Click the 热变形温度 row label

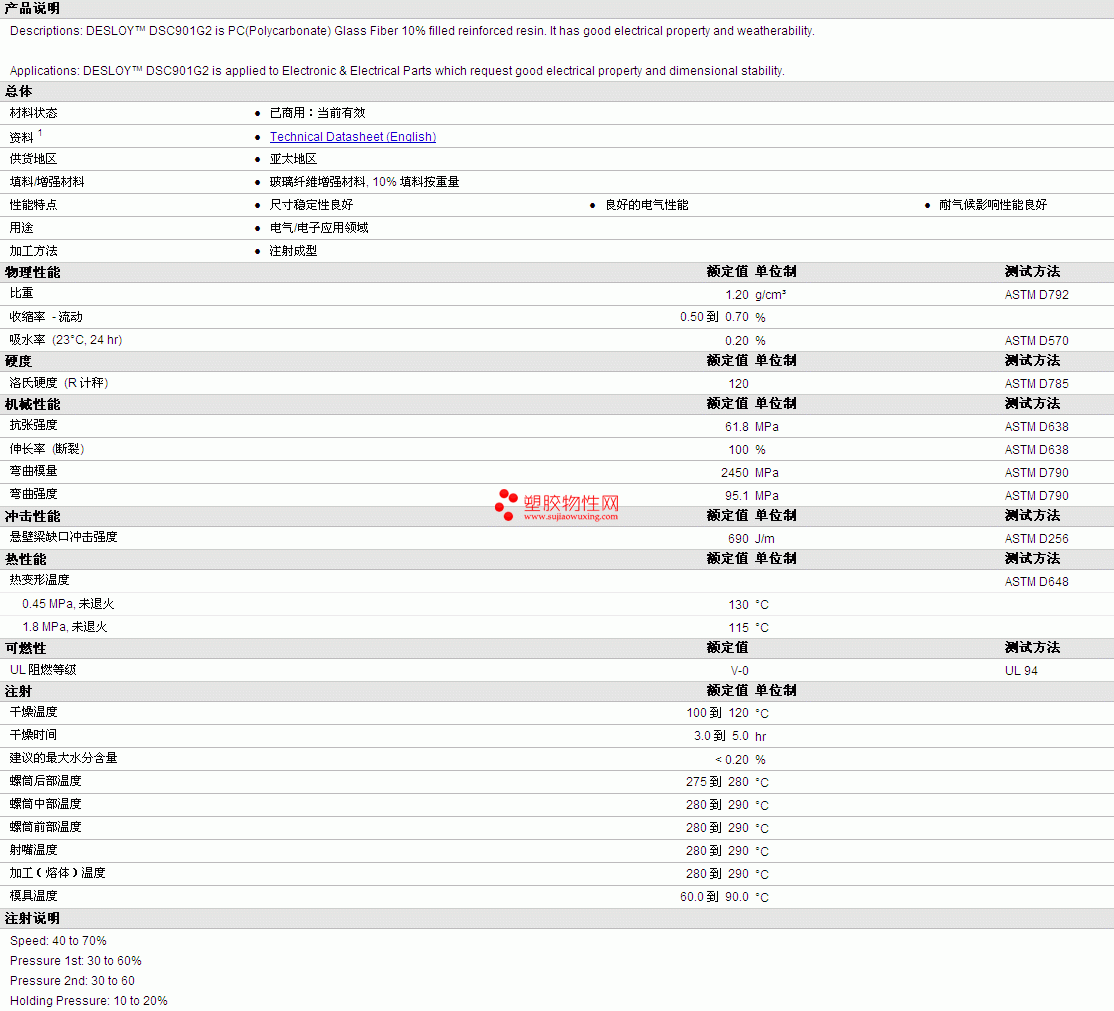click(x=40, y=580)
